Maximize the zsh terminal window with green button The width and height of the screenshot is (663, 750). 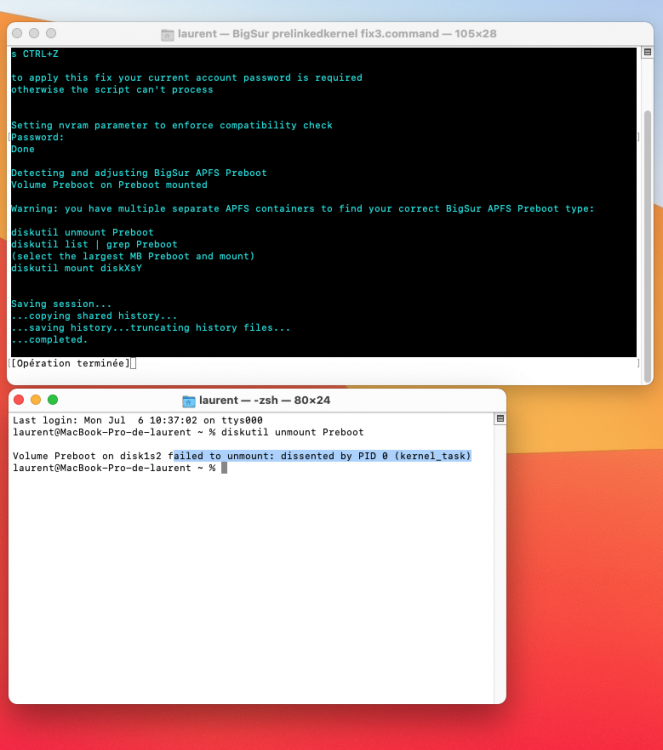[x=53, y=400]
